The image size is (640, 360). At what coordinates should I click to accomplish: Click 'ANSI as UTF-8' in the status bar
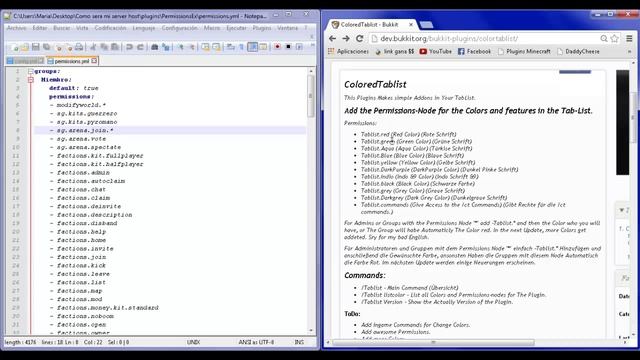click(x=256, y=342)
